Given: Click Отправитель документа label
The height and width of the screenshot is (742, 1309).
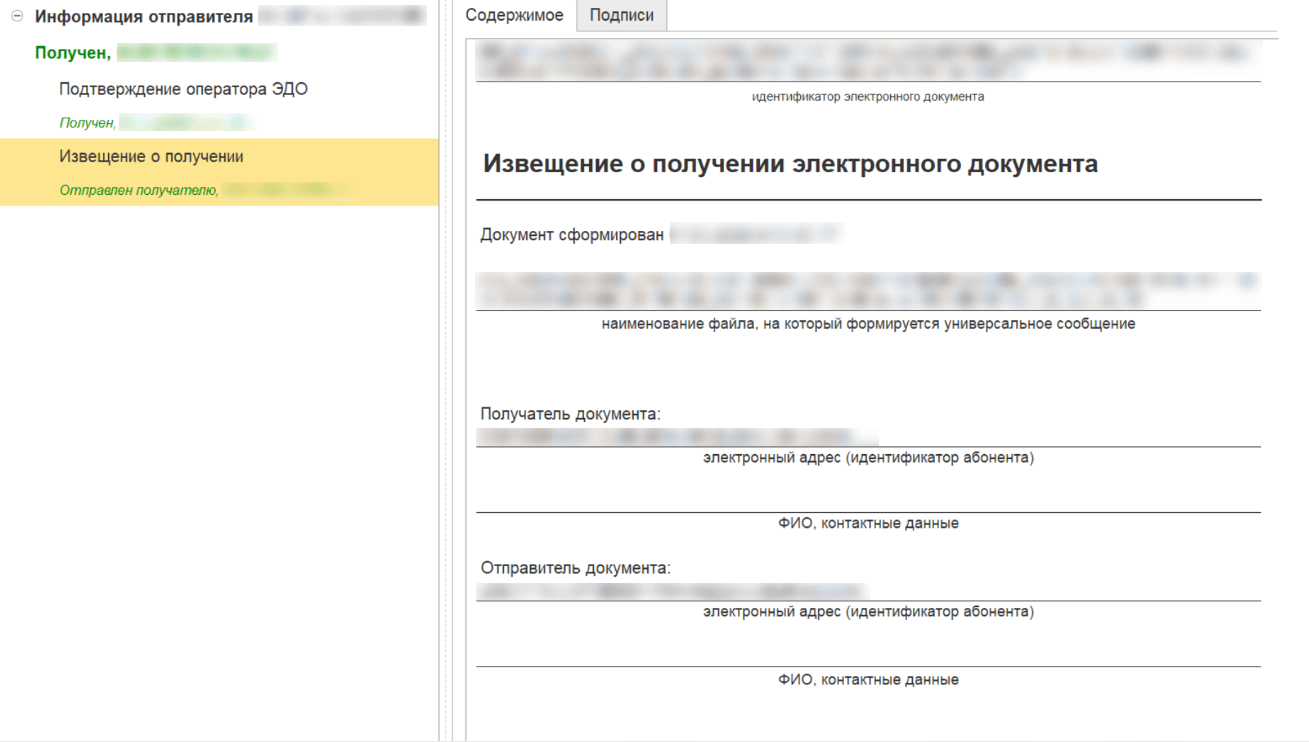Looking at the screenshot, I should (x=575, y=568).
